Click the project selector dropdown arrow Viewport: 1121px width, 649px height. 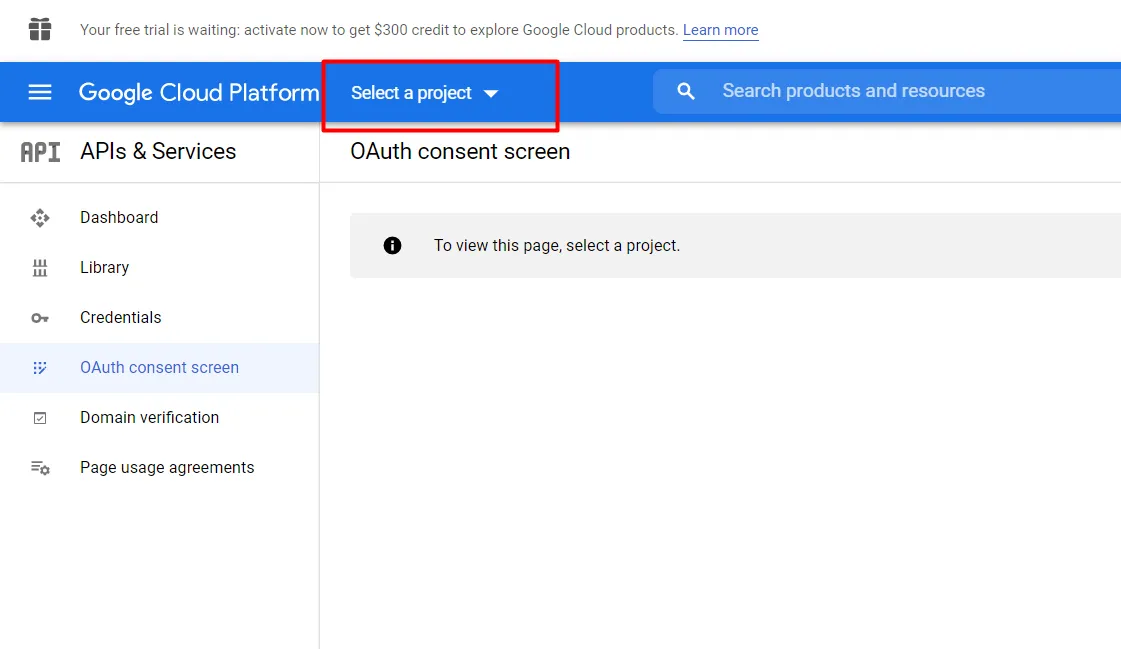pyautogui.click(x=490, y=94)
